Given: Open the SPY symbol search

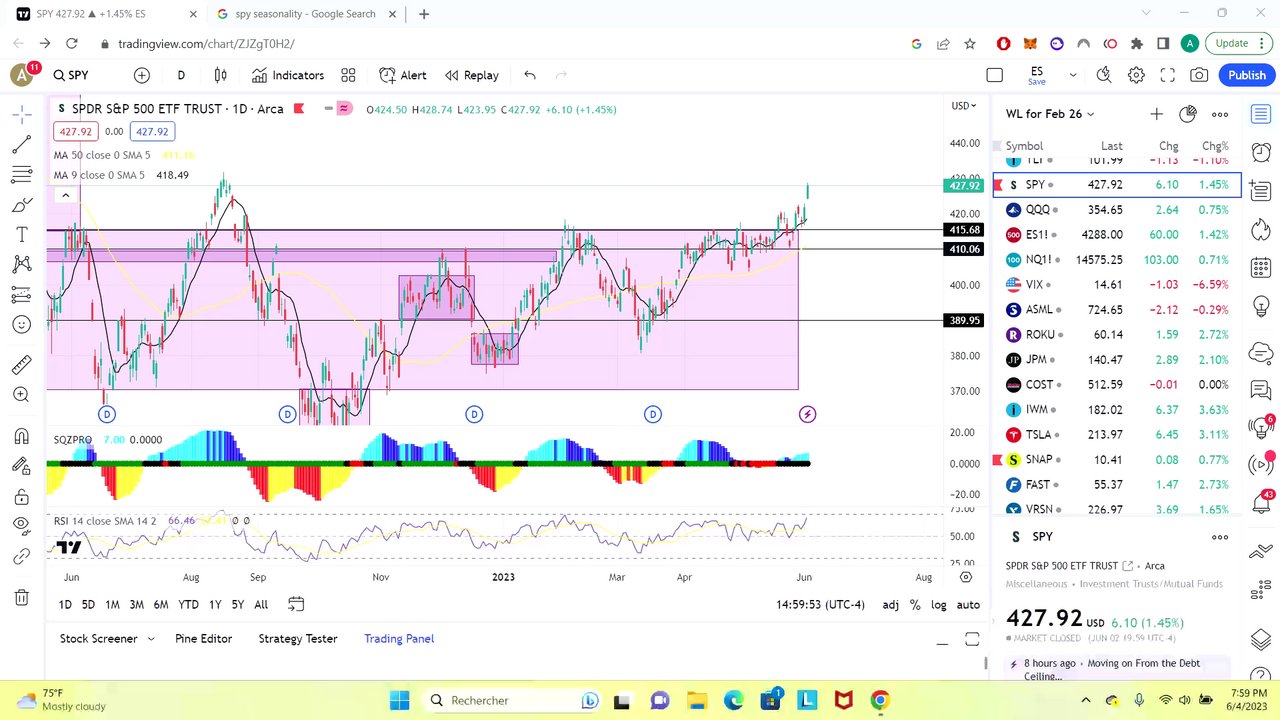Looking at the screenshot, I should [x=71, y=75].
